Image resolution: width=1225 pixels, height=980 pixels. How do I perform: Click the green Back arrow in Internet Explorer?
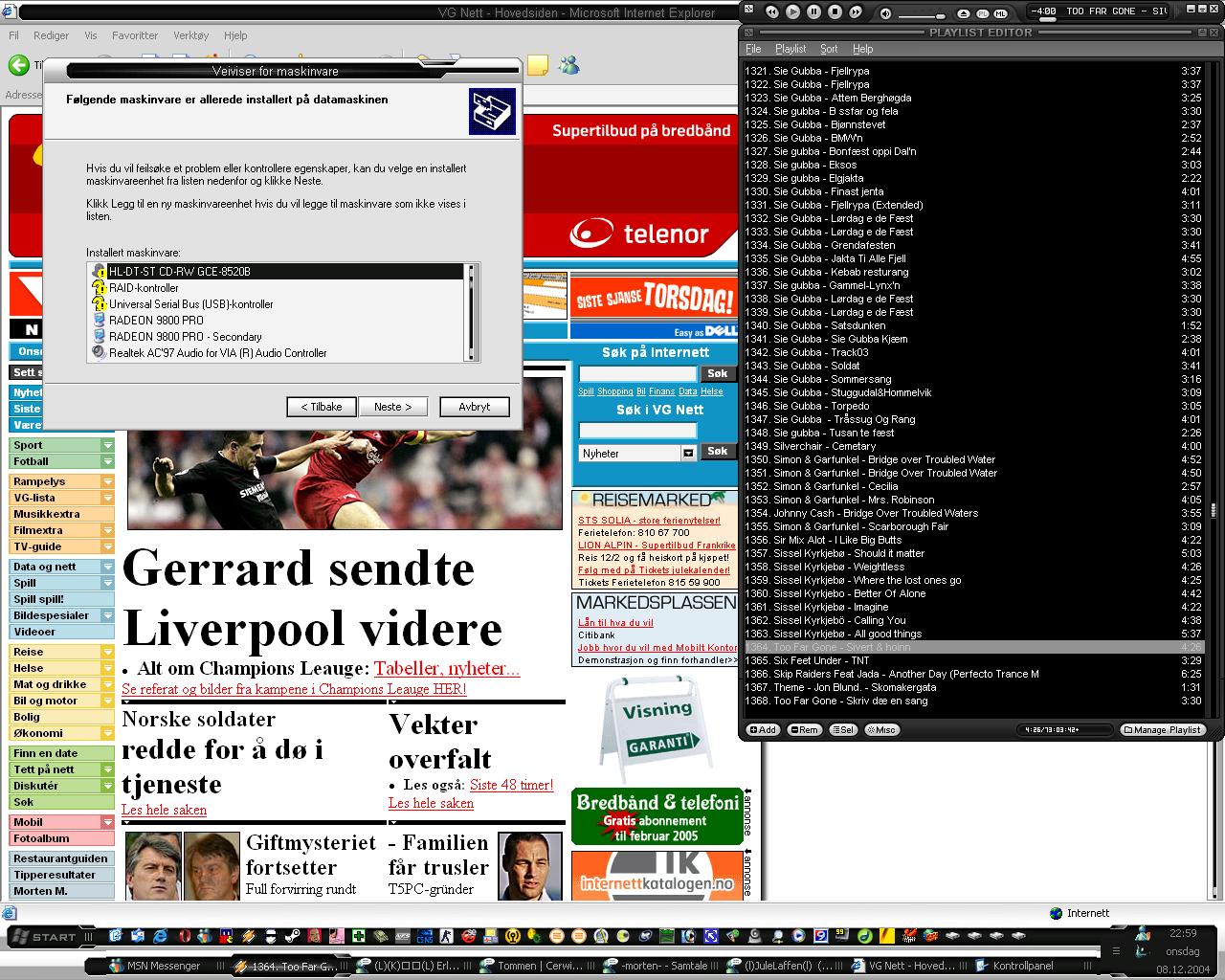click(19, 65)
